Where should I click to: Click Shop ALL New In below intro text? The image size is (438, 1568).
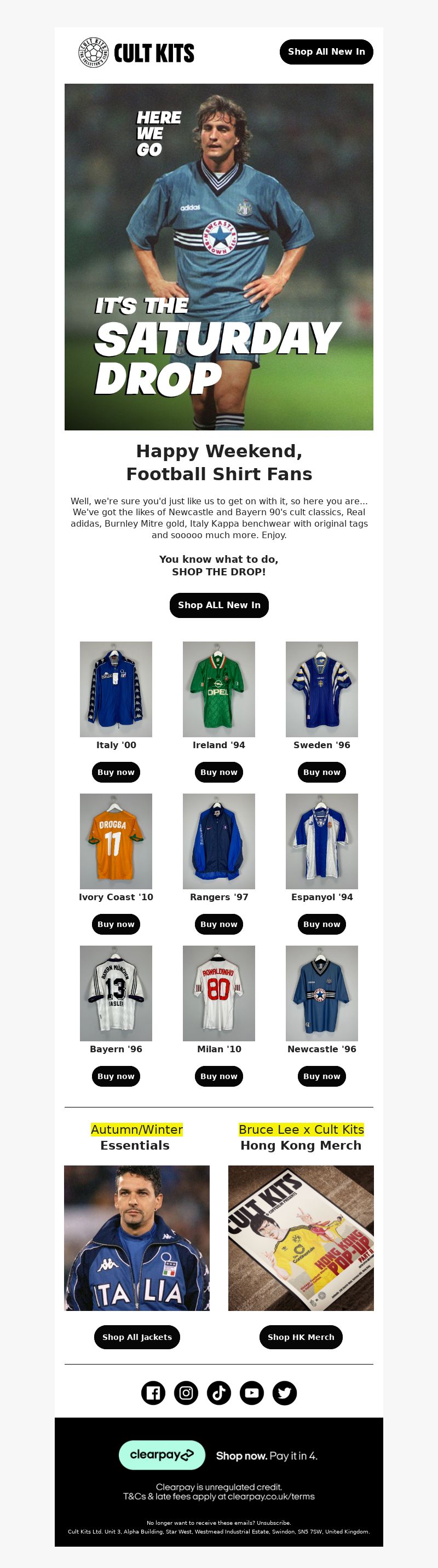click(x=220, y=605)
